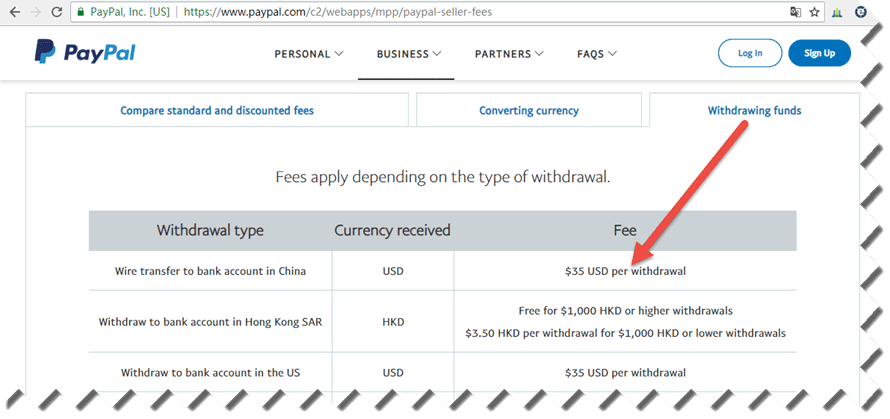This screenshot has height=419, width=890.
Task: Reload the PayPal page
Action: 57,12
